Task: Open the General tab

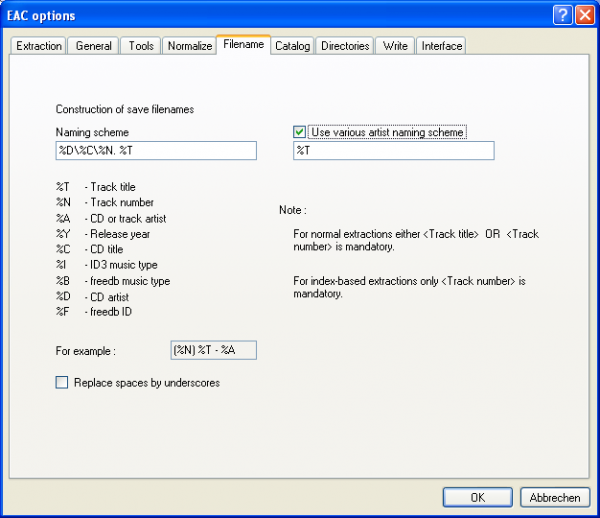Action: pos(93,46)
